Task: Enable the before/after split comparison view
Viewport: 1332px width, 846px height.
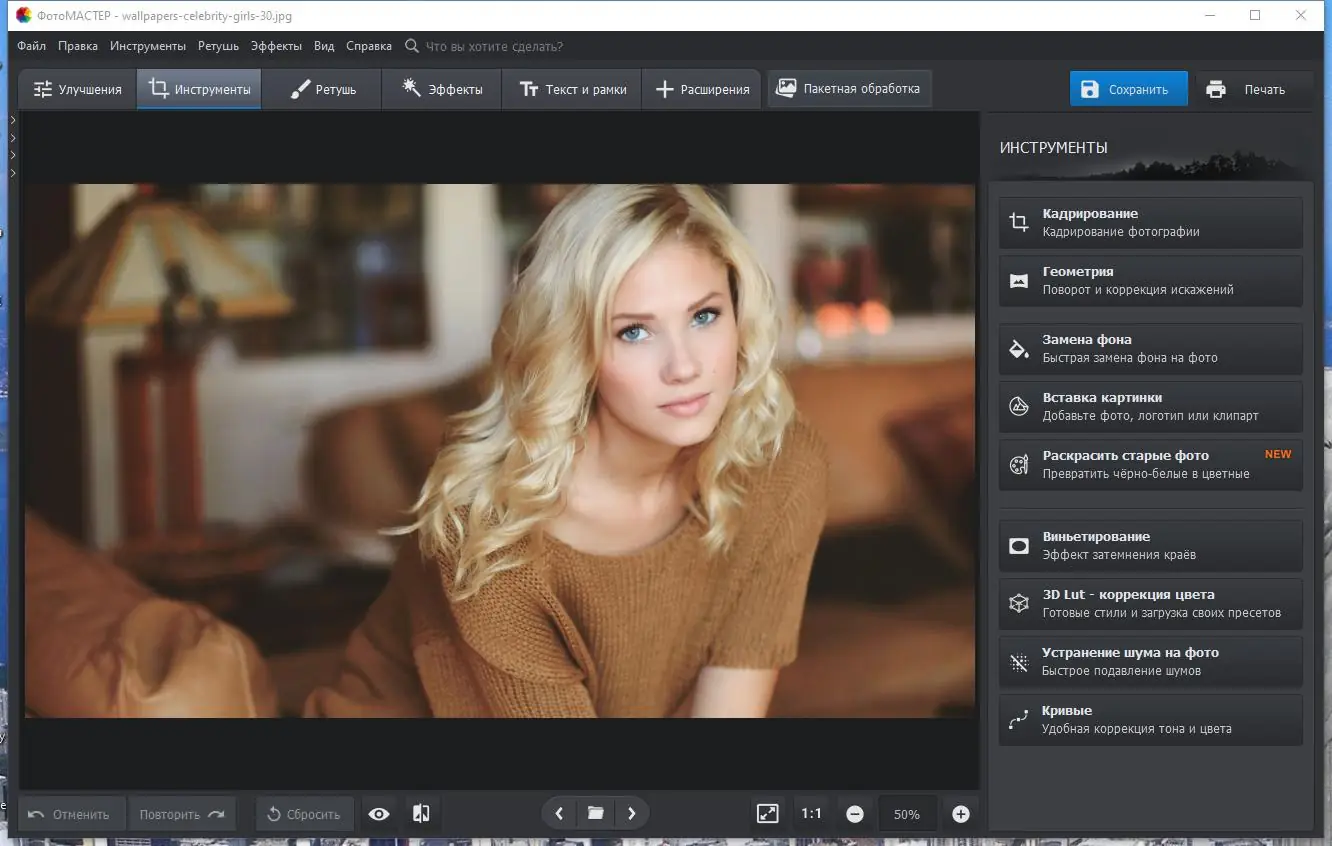Action: [x=420, y=813]
